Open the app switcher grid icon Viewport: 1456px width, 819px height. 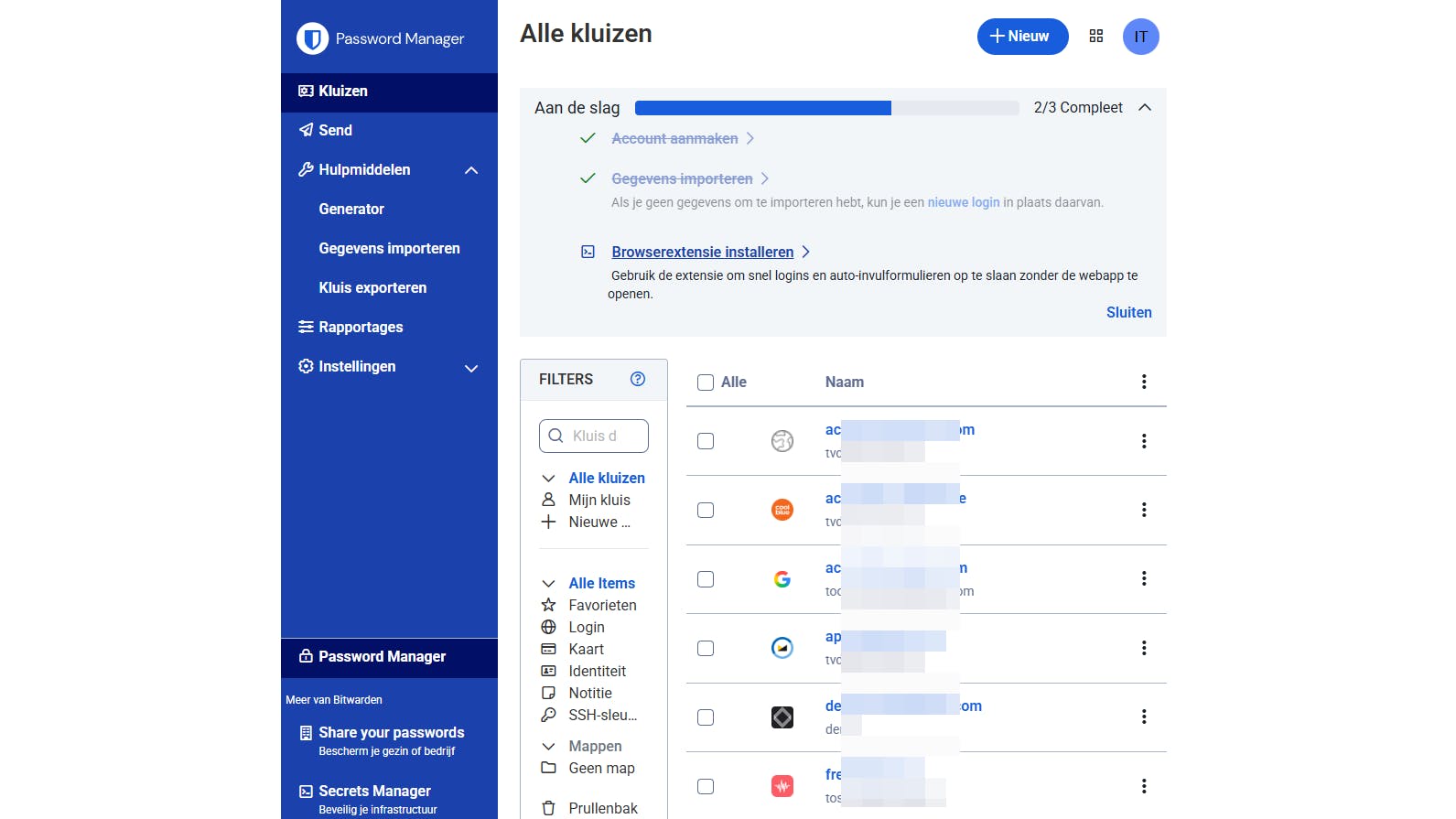1096,37
